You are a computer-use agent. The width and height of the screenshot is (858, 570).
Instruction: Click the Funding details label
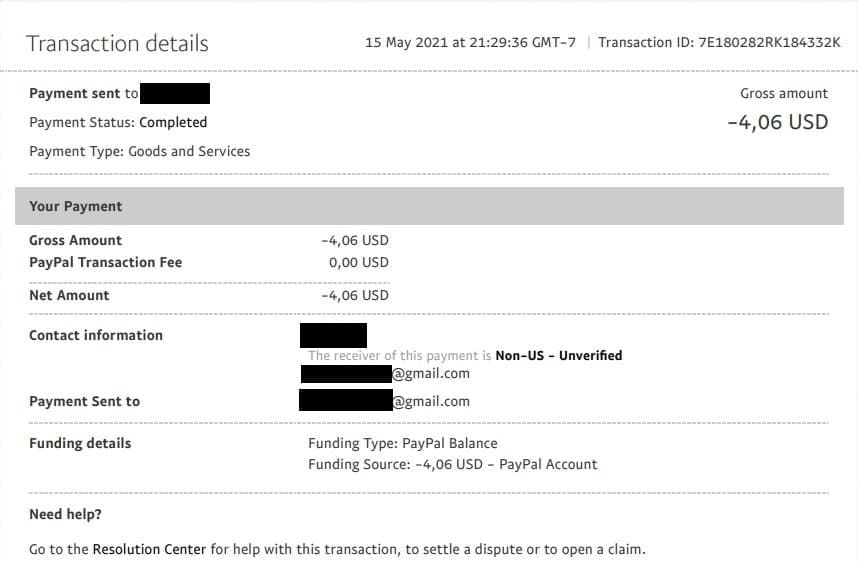pyautogui.click(x=80, y=442)
